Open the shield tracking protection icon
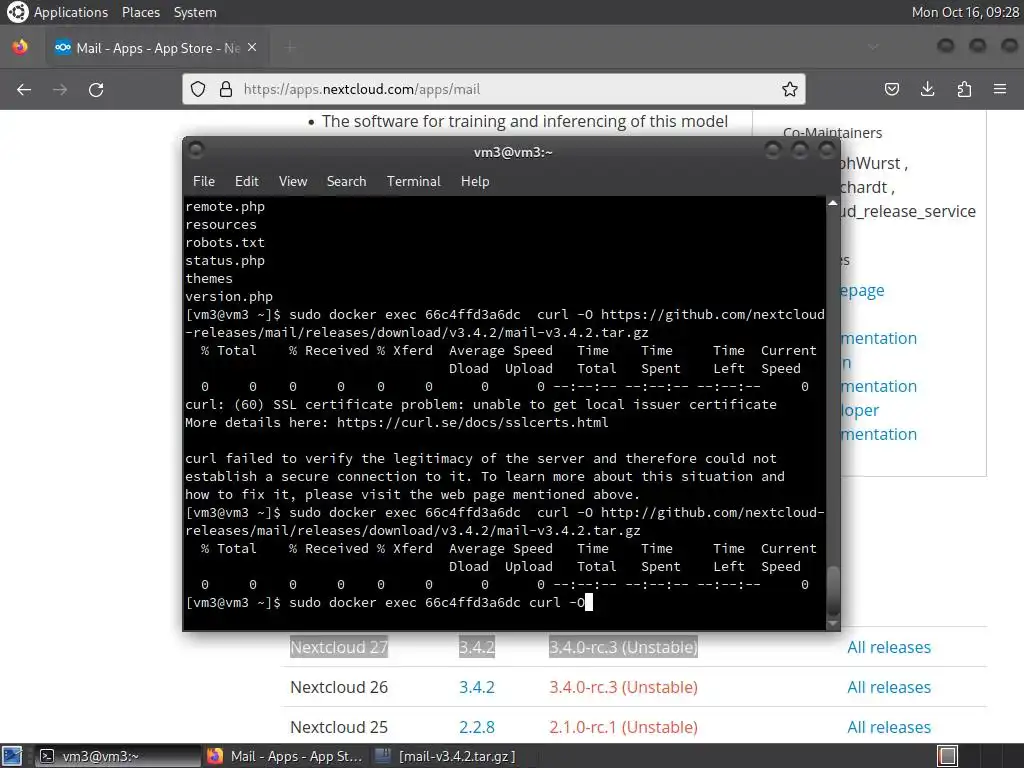1024x768 pixels. point(198,89)
